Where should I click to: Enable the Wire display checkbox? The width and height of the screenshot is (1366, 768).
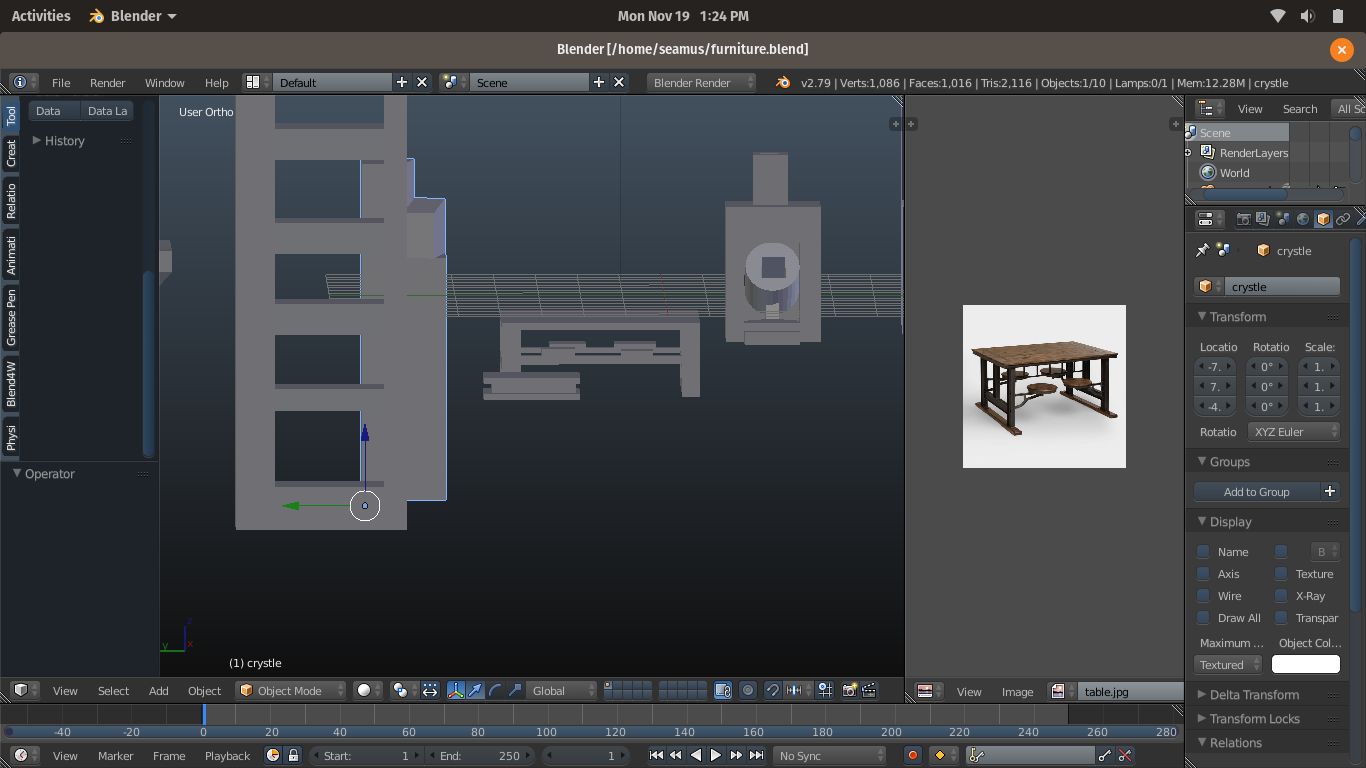[1203, 596]
